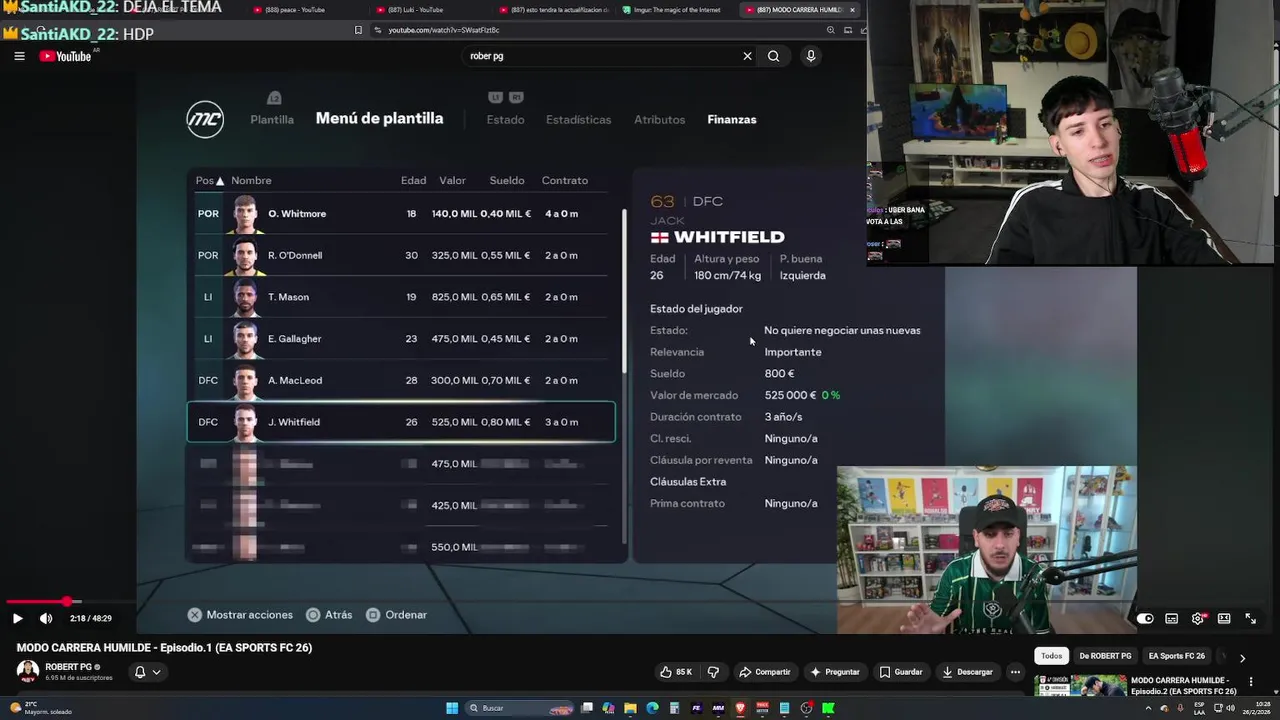Bookmark this page from the address bar
The height and width of the screenshot is (720, 1280).
(x=358, y=30)
